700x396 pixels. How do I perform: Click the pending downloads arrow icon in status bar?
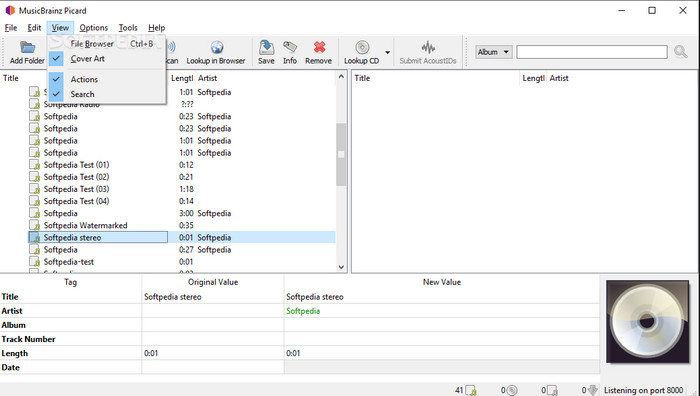592,391
